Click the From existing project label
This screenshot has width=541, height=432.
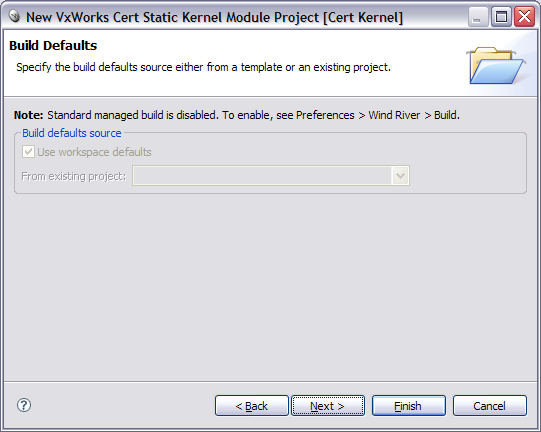[x=73, y=176]
